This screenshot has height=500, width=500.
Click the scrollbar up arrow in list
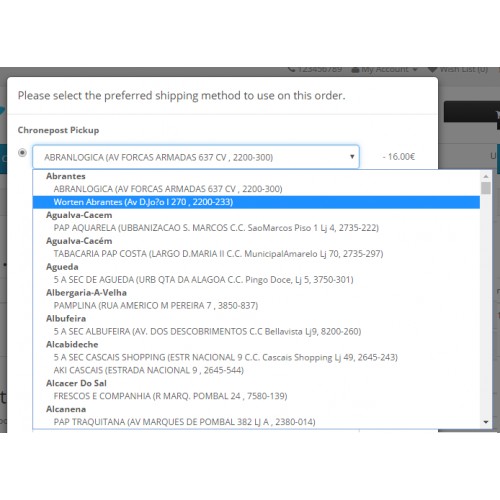[x=486, y=176]
